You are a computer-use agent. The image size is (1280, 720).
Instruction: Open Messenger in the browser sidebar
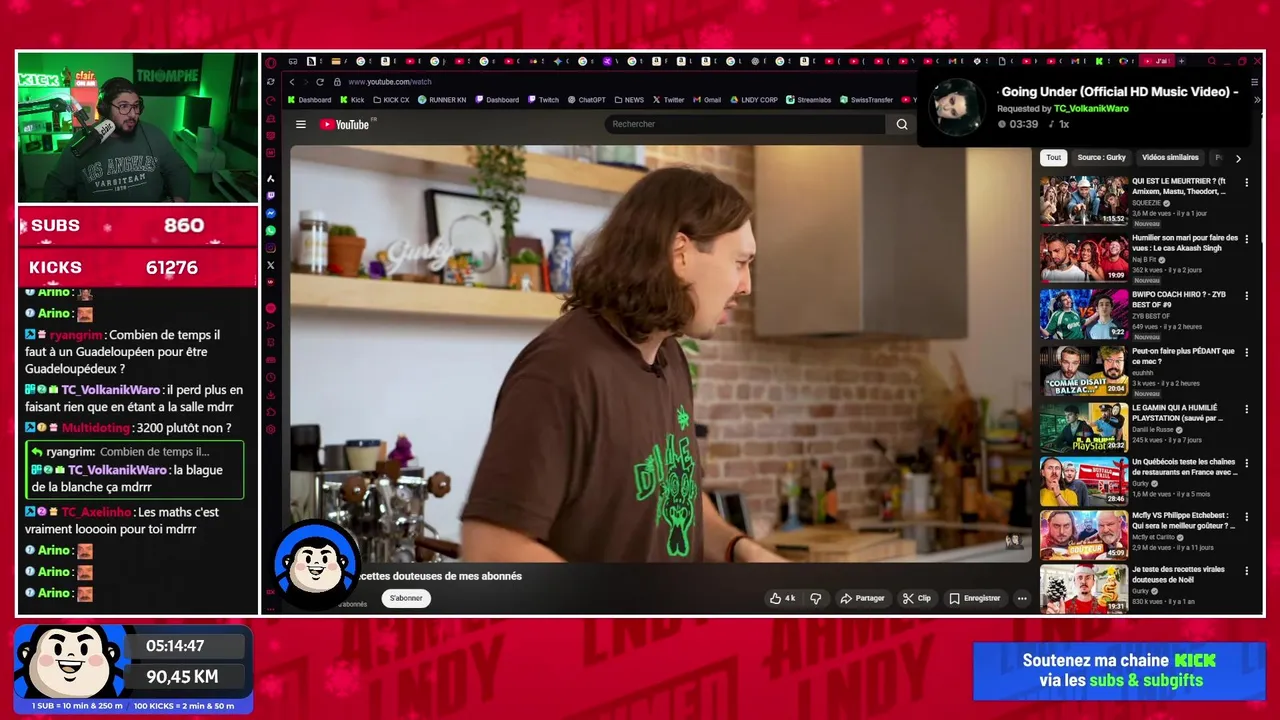(x=271, y=213)
